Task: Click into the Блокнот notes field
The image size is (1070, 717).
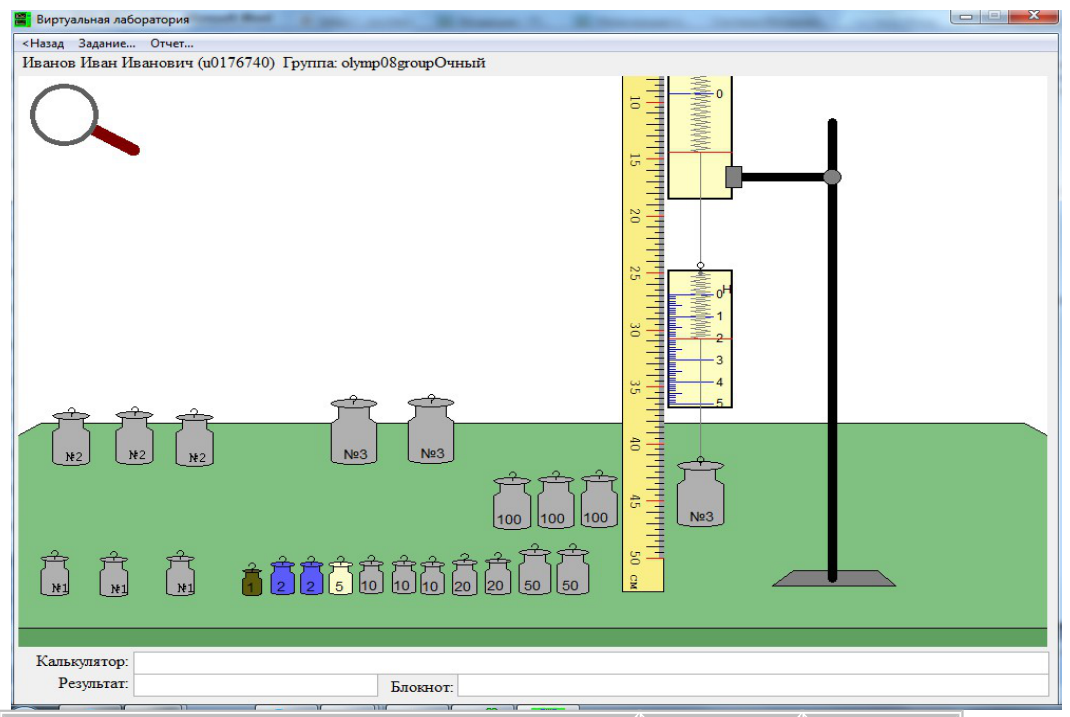Action: 753,686
